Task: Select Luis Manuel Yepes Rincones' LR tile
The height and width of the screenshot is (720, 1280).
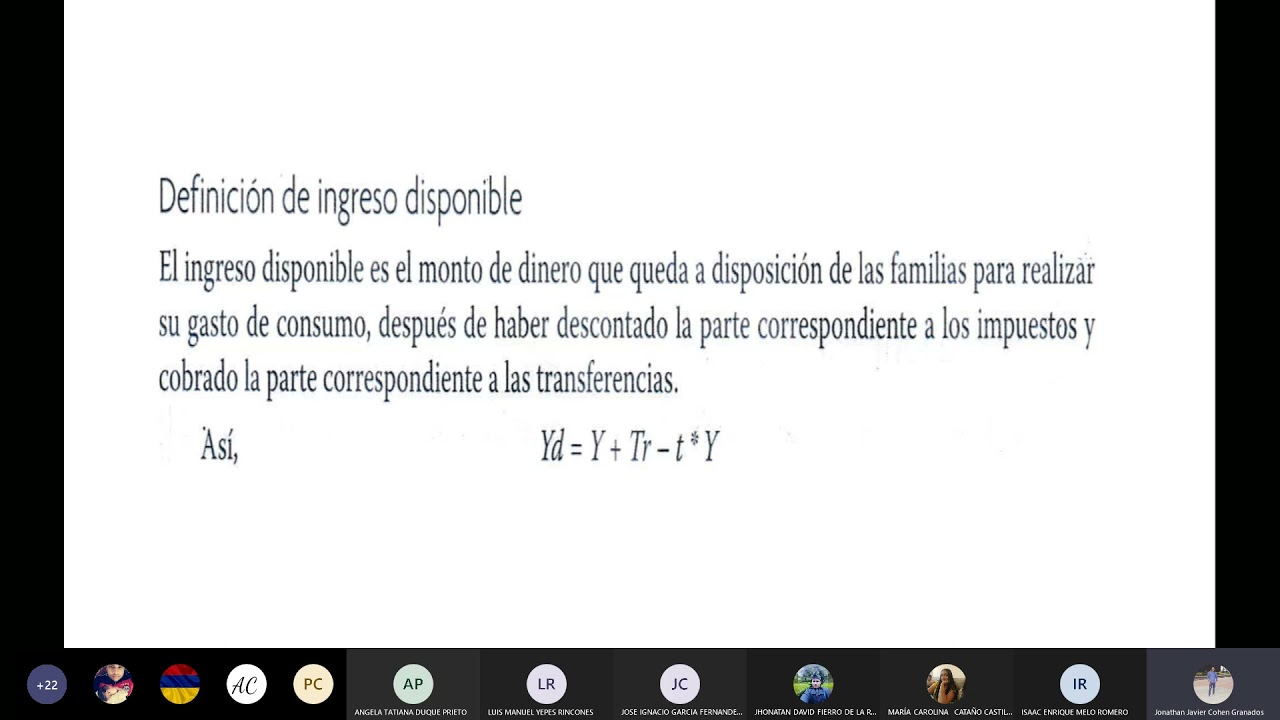Action: pyautogui.click(x=546, y=685)
